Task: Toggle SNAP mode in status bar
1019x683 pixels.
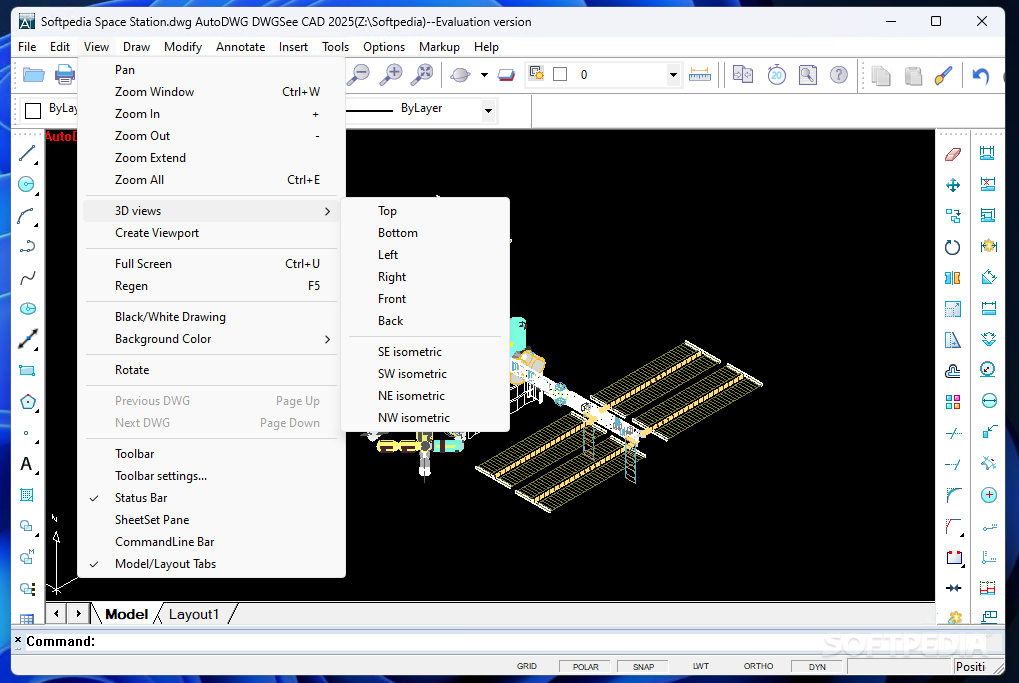Action: [x=643, y=666]
